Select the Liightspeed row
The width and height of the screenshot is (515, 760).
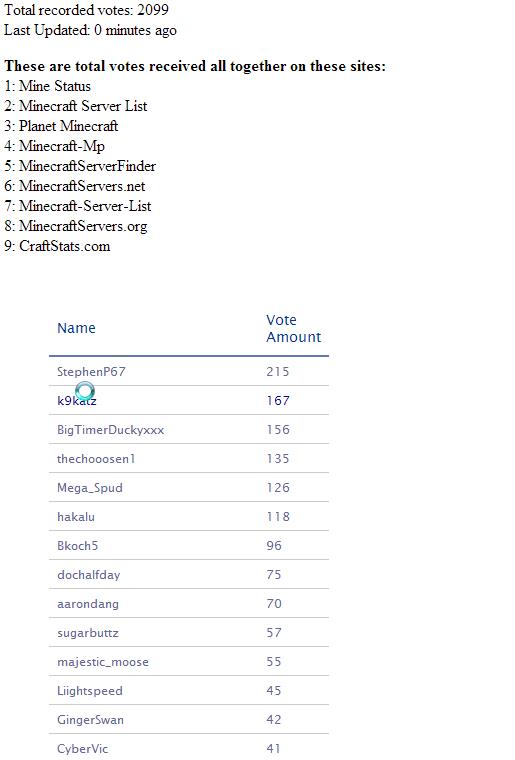coord(189,691)
